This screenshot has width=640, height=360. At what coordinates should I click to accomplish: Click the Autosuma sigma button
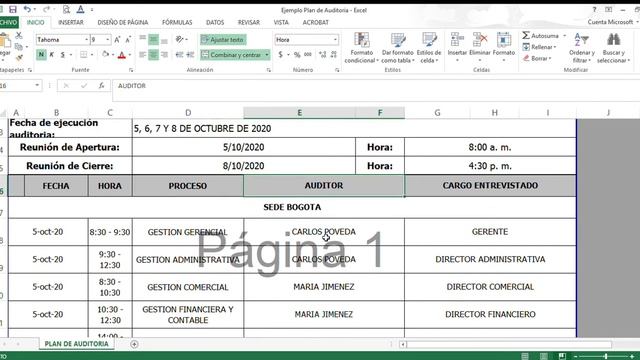click(x=540, y=36)
